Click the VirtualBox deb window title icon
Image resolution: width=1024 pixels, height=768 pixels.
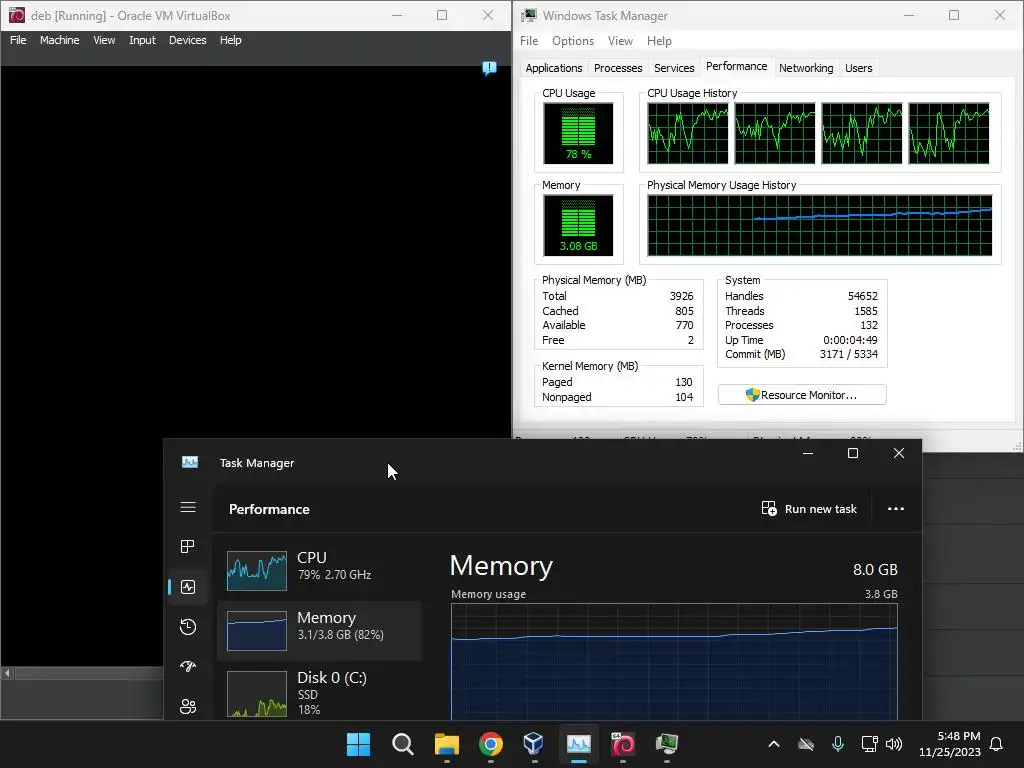click(16, 15)
